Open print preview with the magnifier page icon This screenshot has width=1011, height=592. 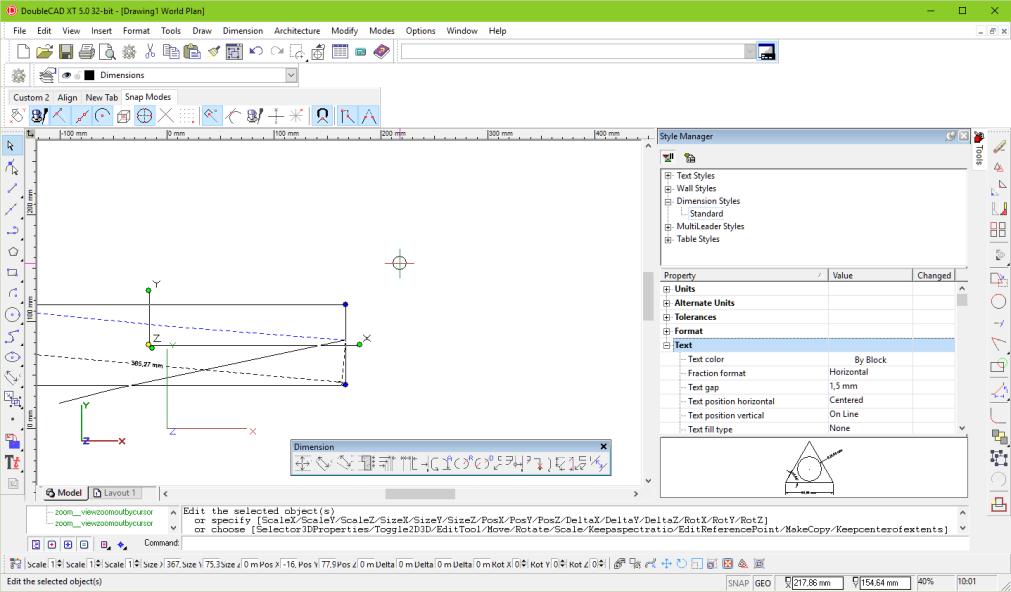pyautogui.click(x=107, y=52)
